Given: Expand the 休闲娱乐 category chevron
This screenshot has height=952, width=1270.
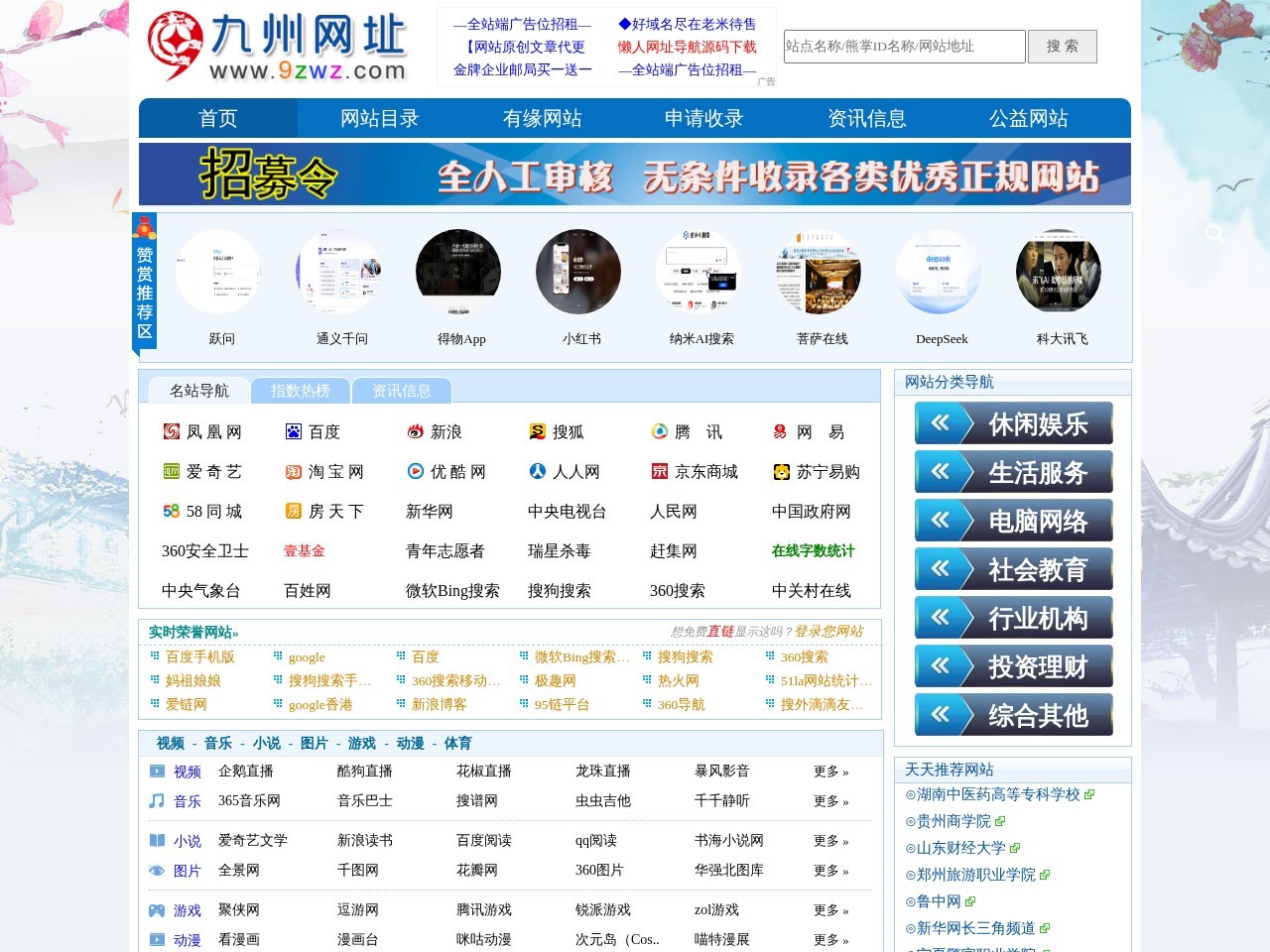Looking at the screenshot, I should click(x=940, y=423).
